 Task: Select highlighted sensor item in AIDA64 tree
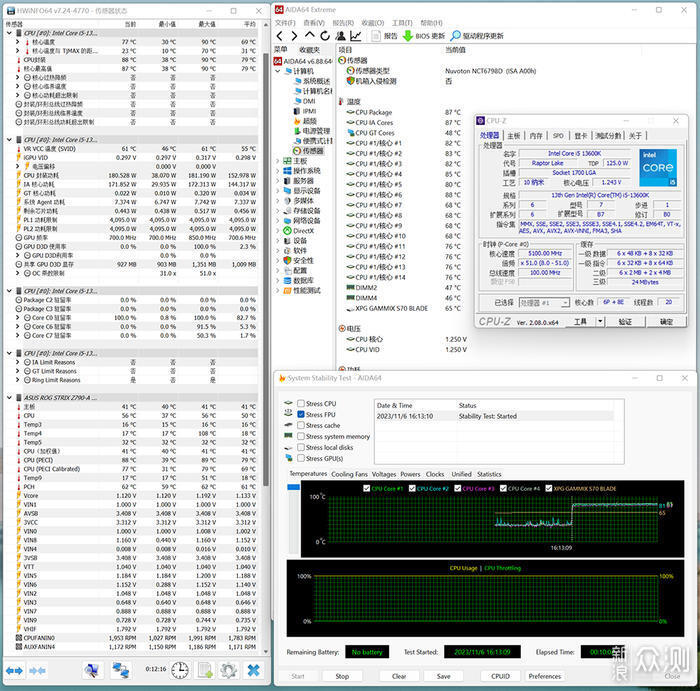coord(308,151)
